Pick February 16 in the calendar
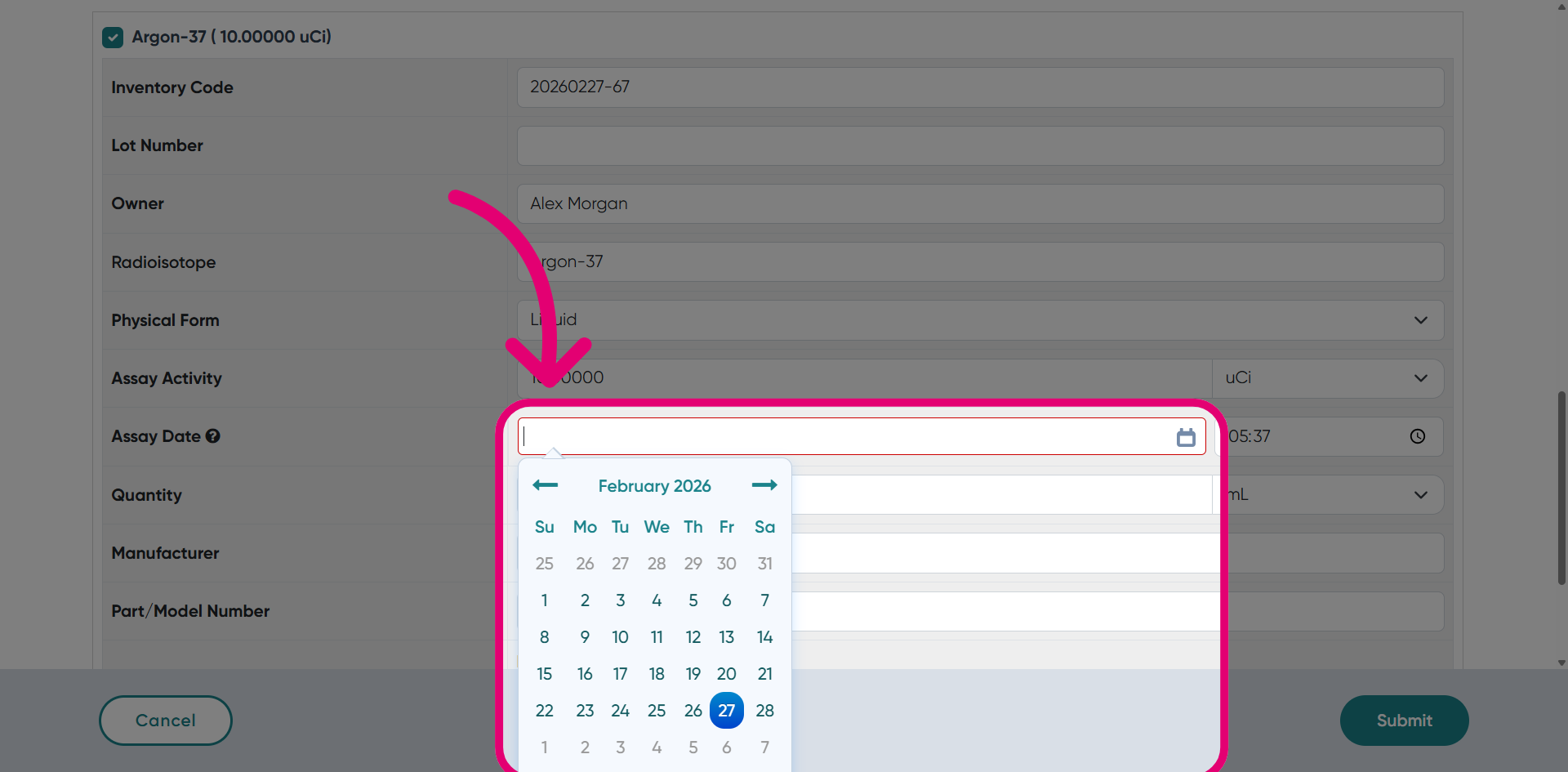The image size is (1568, 772). [x=585, y=674]
